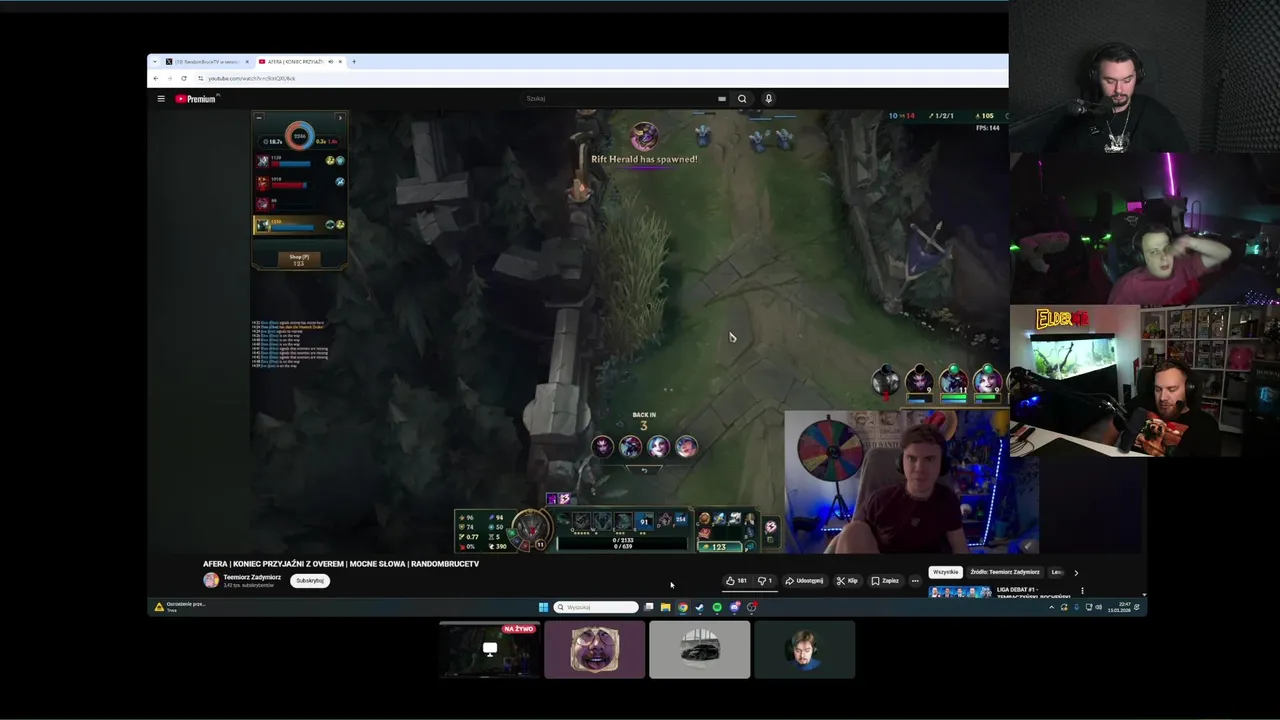Open Spotify from the Windows taskbar

click(x=717, y=607)
